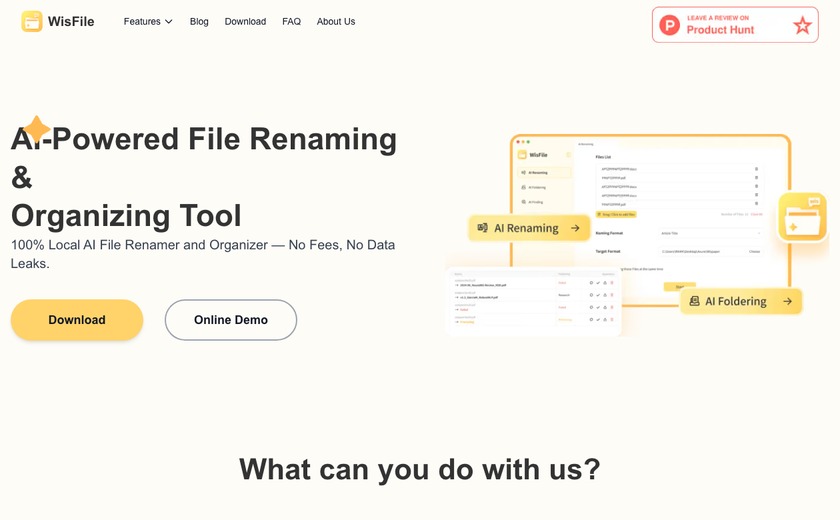840x520 pixels.
Task: Click the Features chevron arrow
Action: (169, 22)
